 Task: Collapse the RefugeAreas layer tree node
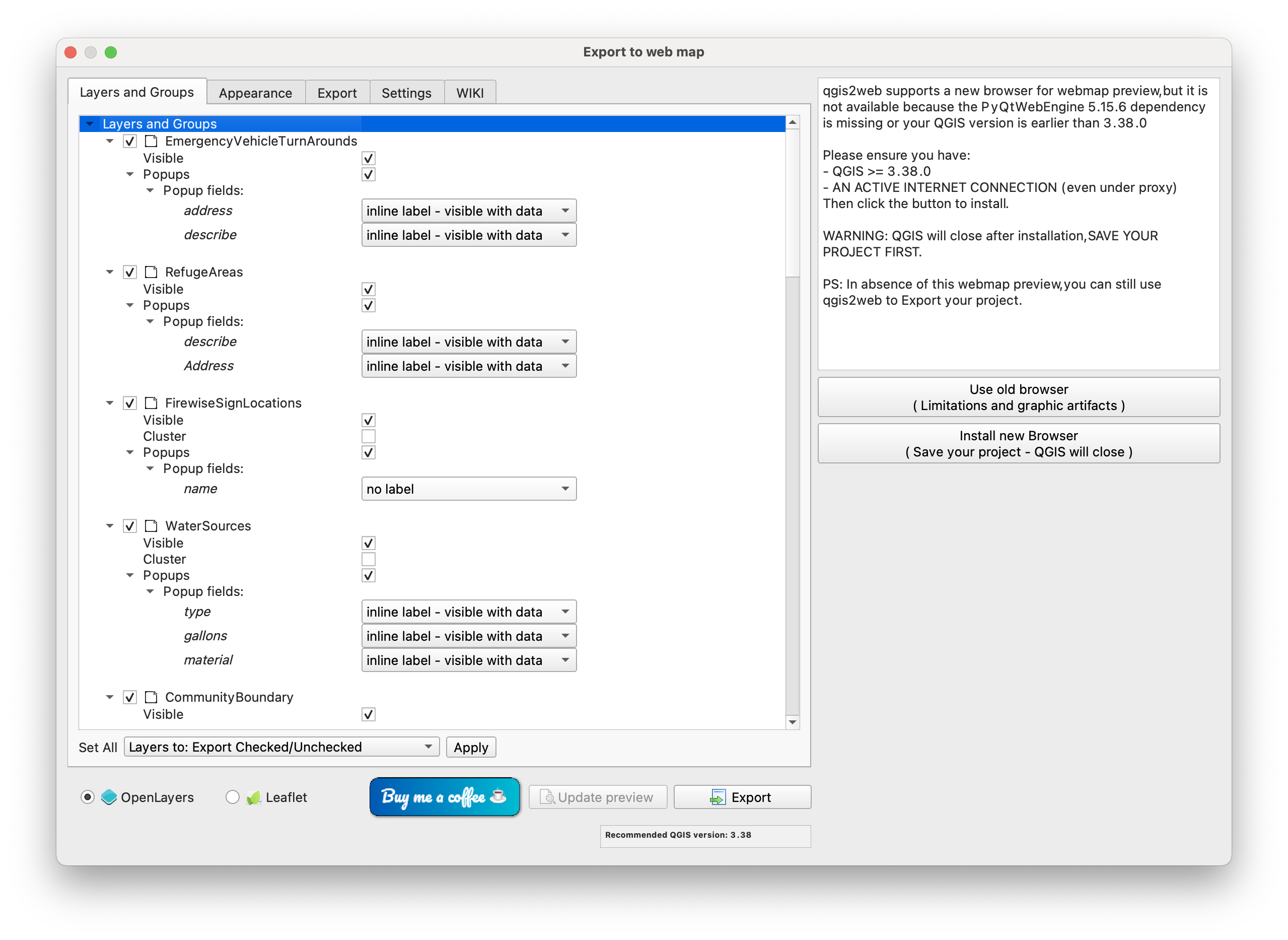[110, 272]
